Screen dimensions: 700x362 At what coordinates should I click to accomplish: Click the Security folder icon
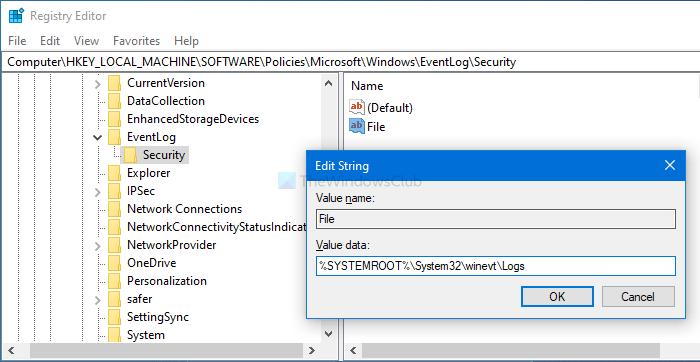(130, 155)
